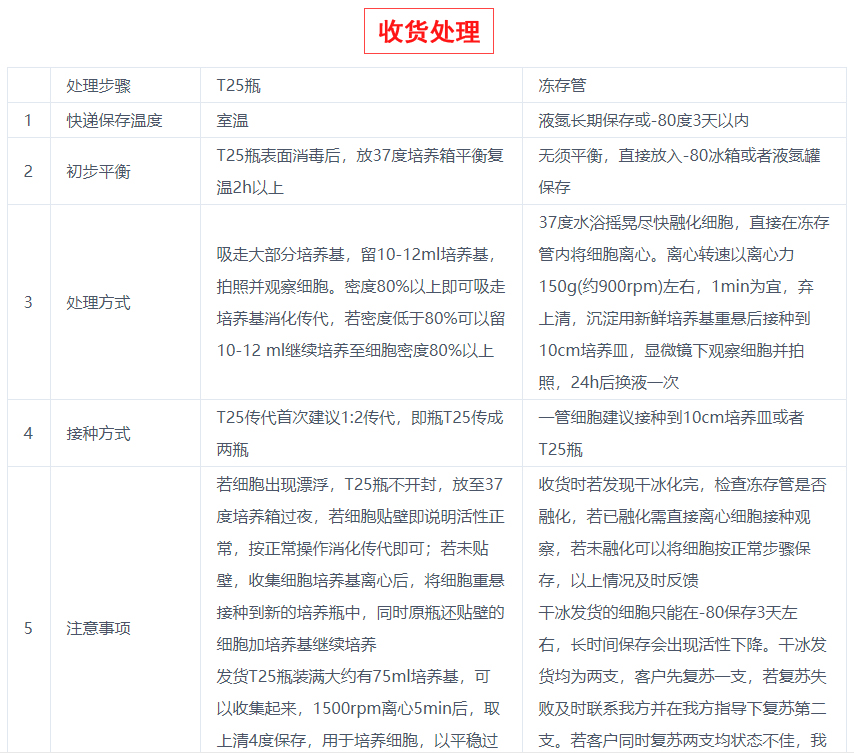Viewport: 854px width, 755px height.
Task: Click the T25传代首次建议1:2传代 cell
Action: [360, 433]
